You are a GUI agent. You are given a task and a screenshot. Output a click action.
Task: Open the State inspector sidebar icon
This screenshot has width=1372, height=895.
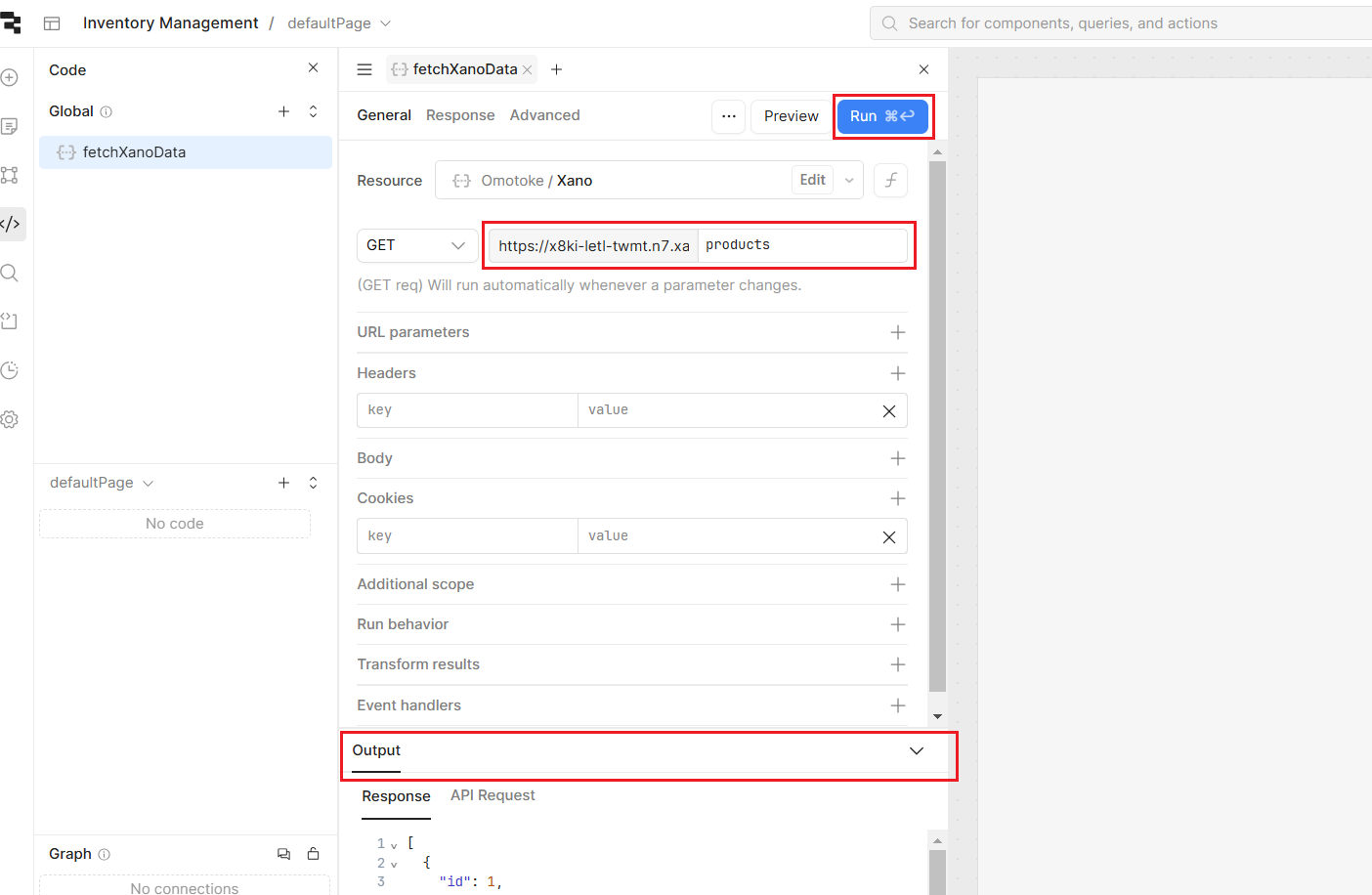[x=10, y=321]
